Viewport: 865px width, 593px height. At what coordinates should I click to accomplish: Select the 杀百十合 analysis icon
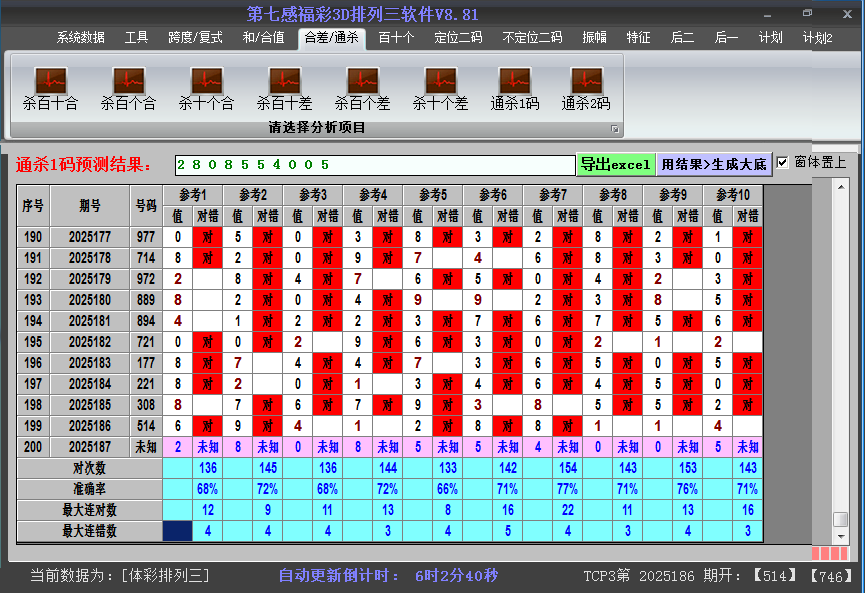(x=50, y=88)
